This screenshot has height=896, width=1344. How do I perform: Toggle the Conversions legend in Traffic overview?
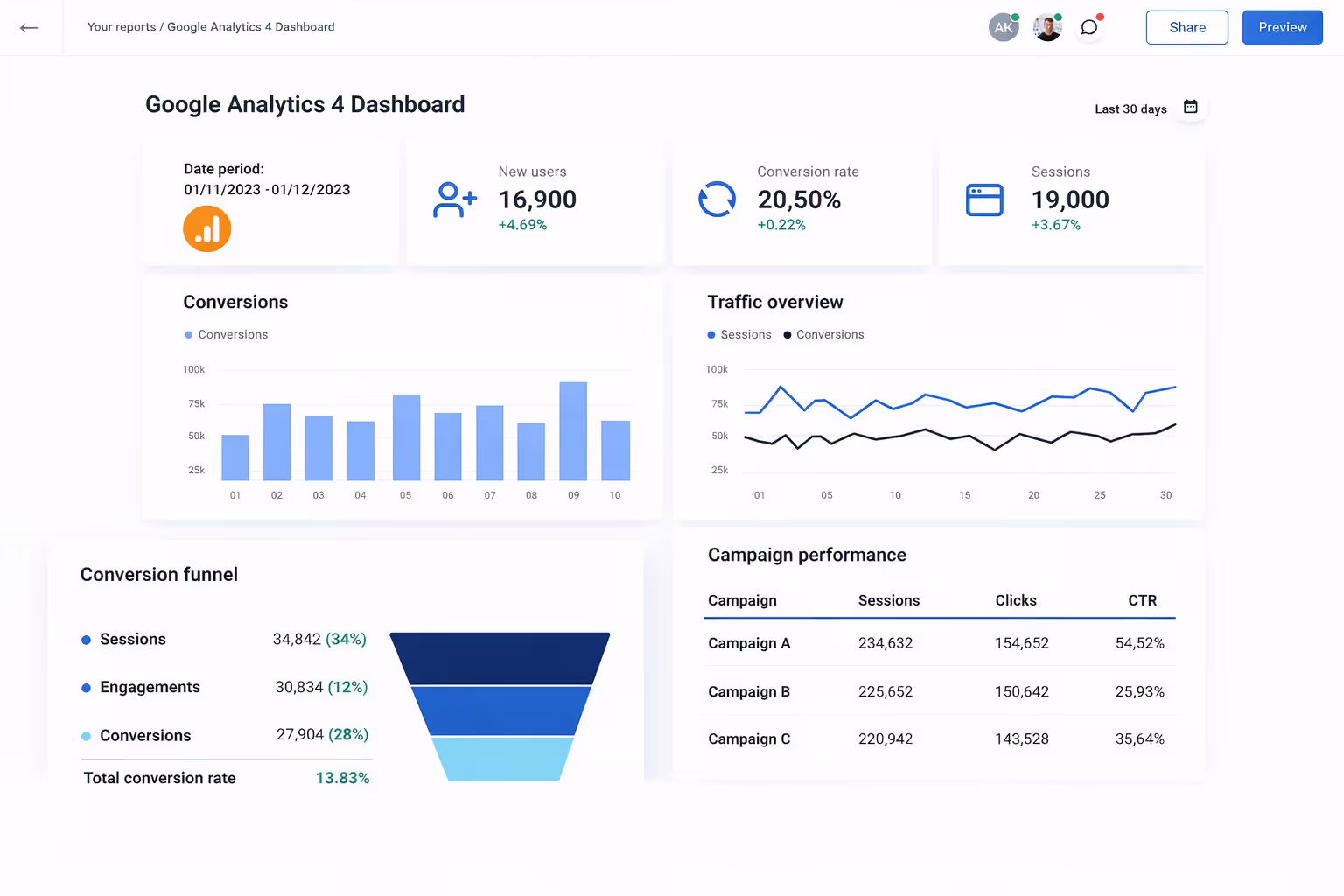pos(822,334)
